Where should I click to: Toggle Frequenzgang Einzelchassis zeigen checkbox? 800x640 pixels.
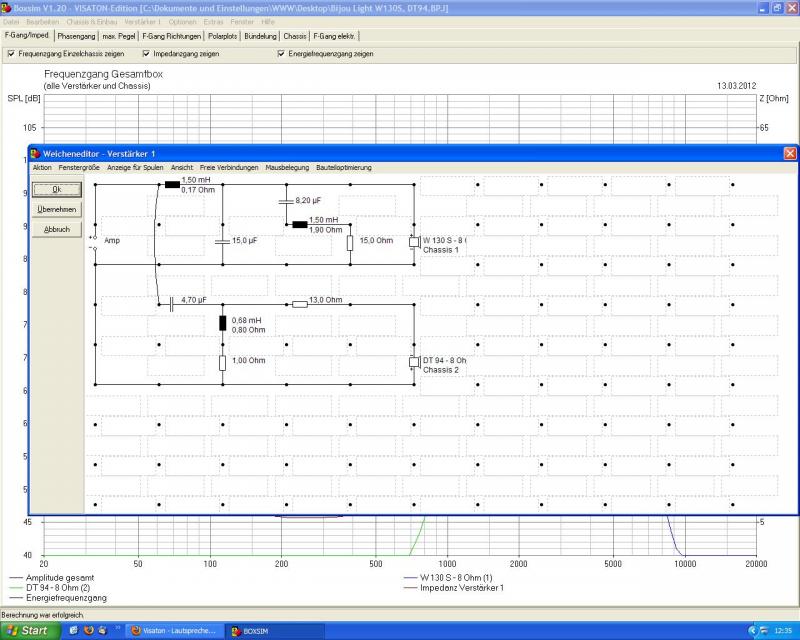(x=11, y=54)
